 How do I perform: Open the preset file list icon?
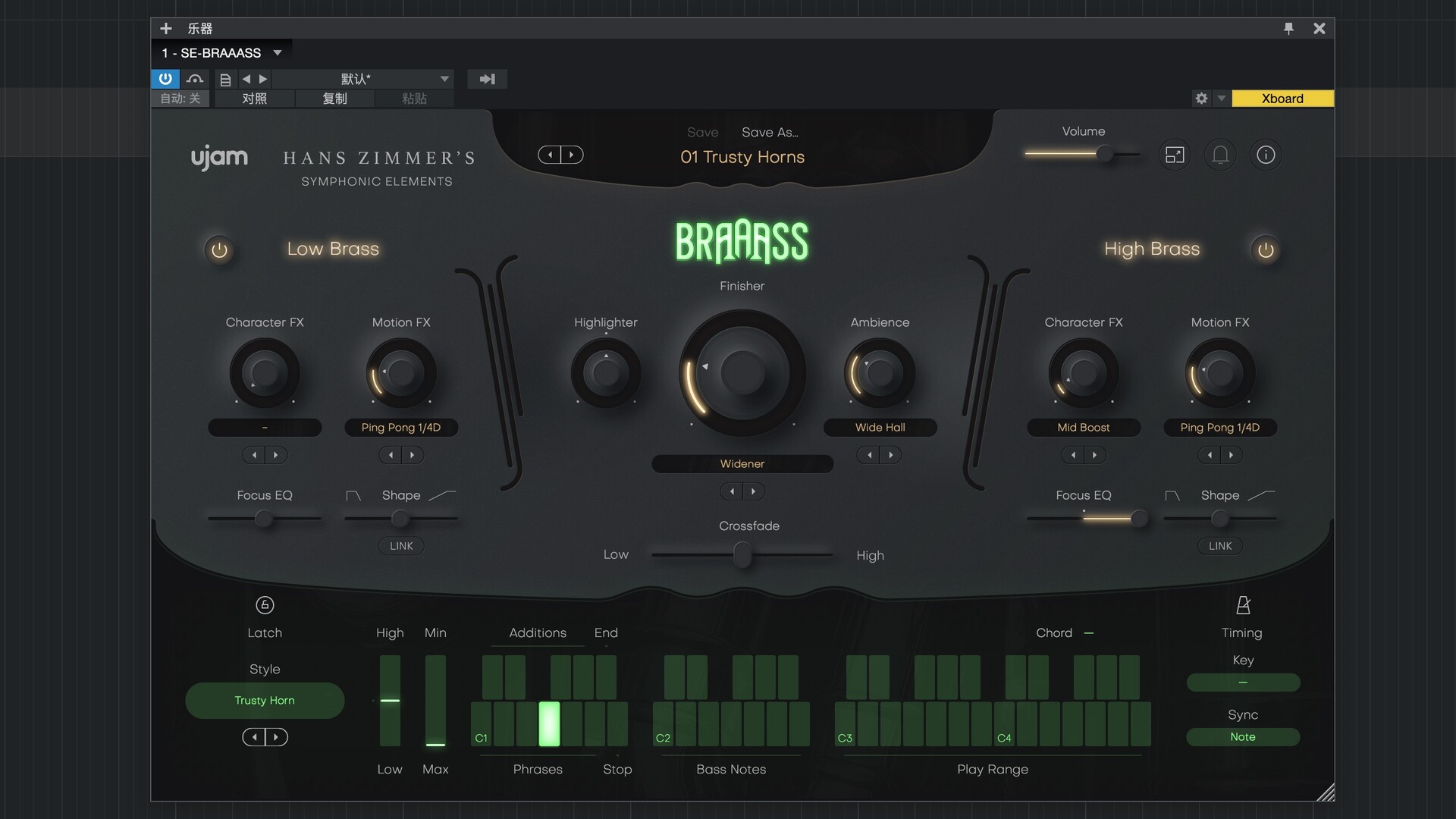coord(225,79)
